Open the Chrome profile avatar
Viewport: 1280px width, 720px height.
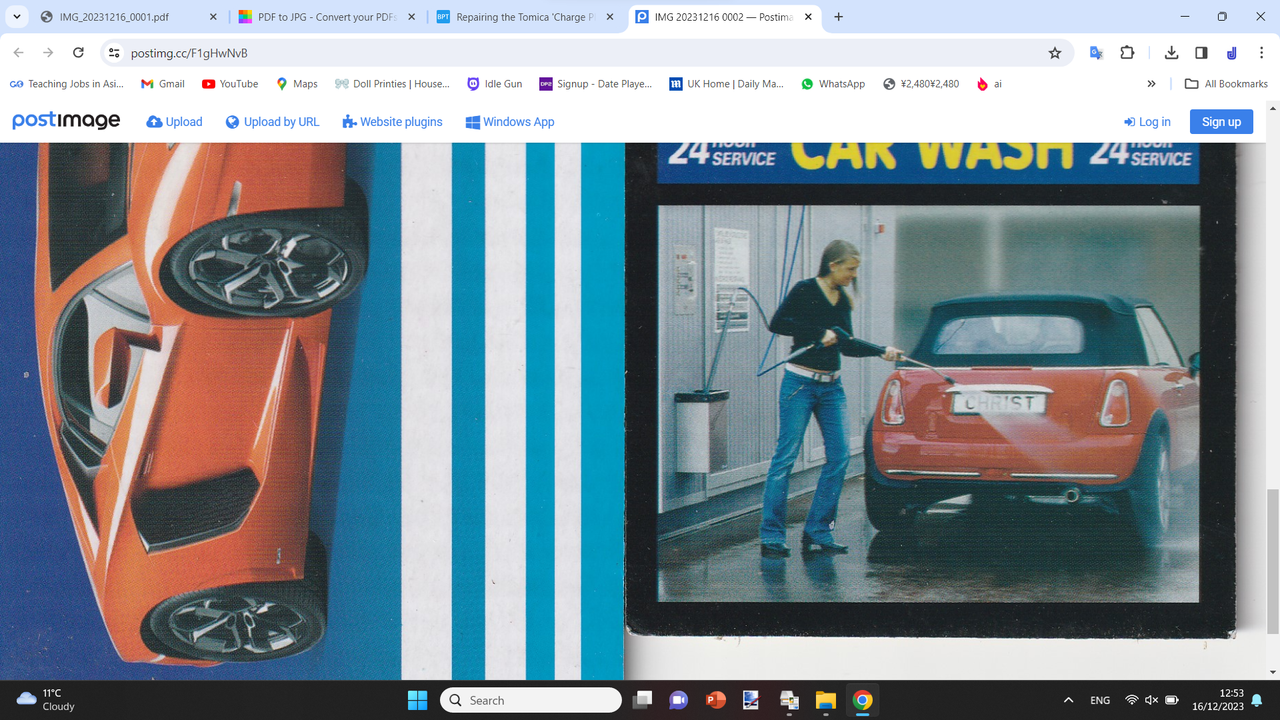[1231, 53]
